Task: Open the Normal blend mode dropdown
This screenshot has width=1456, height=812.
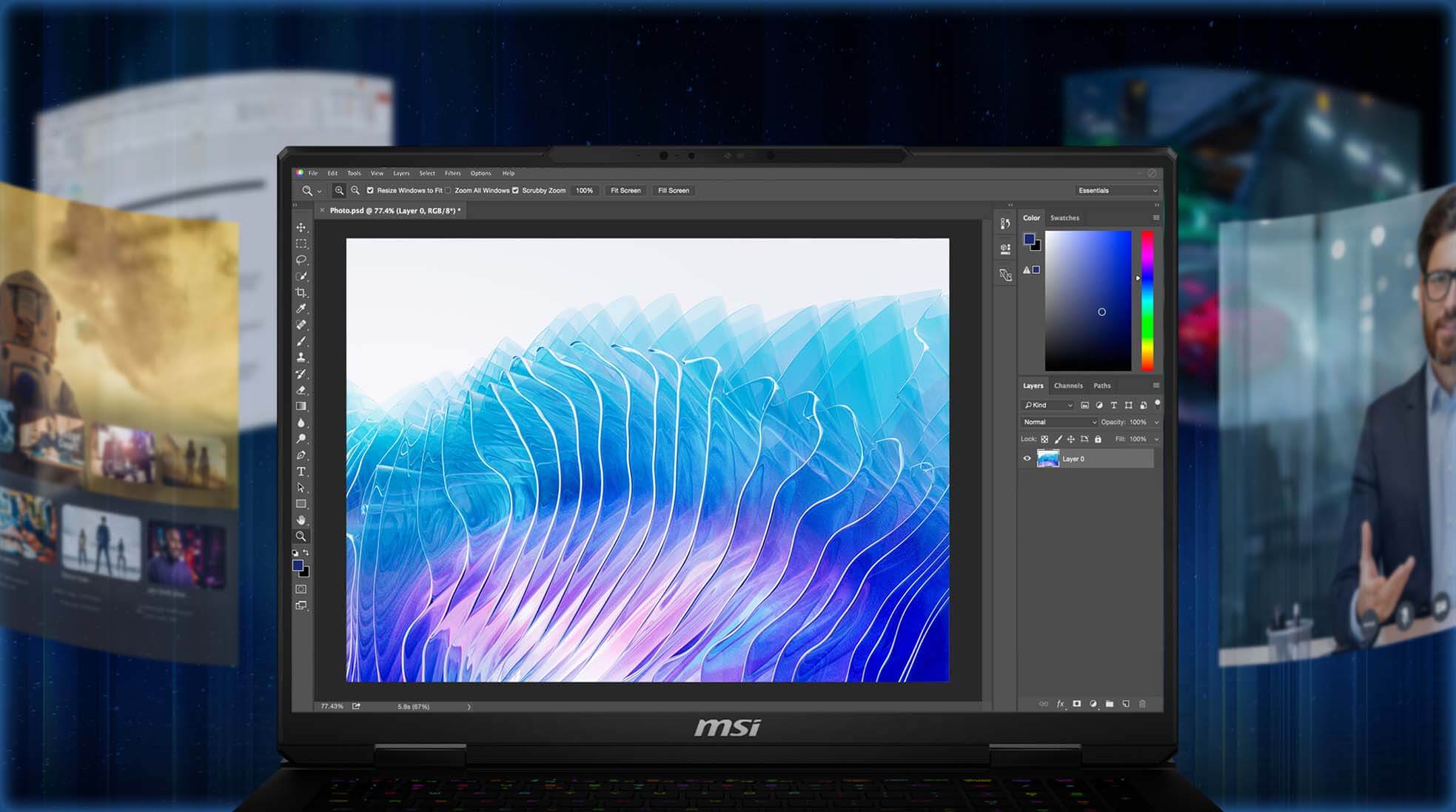Action: 1059,422
